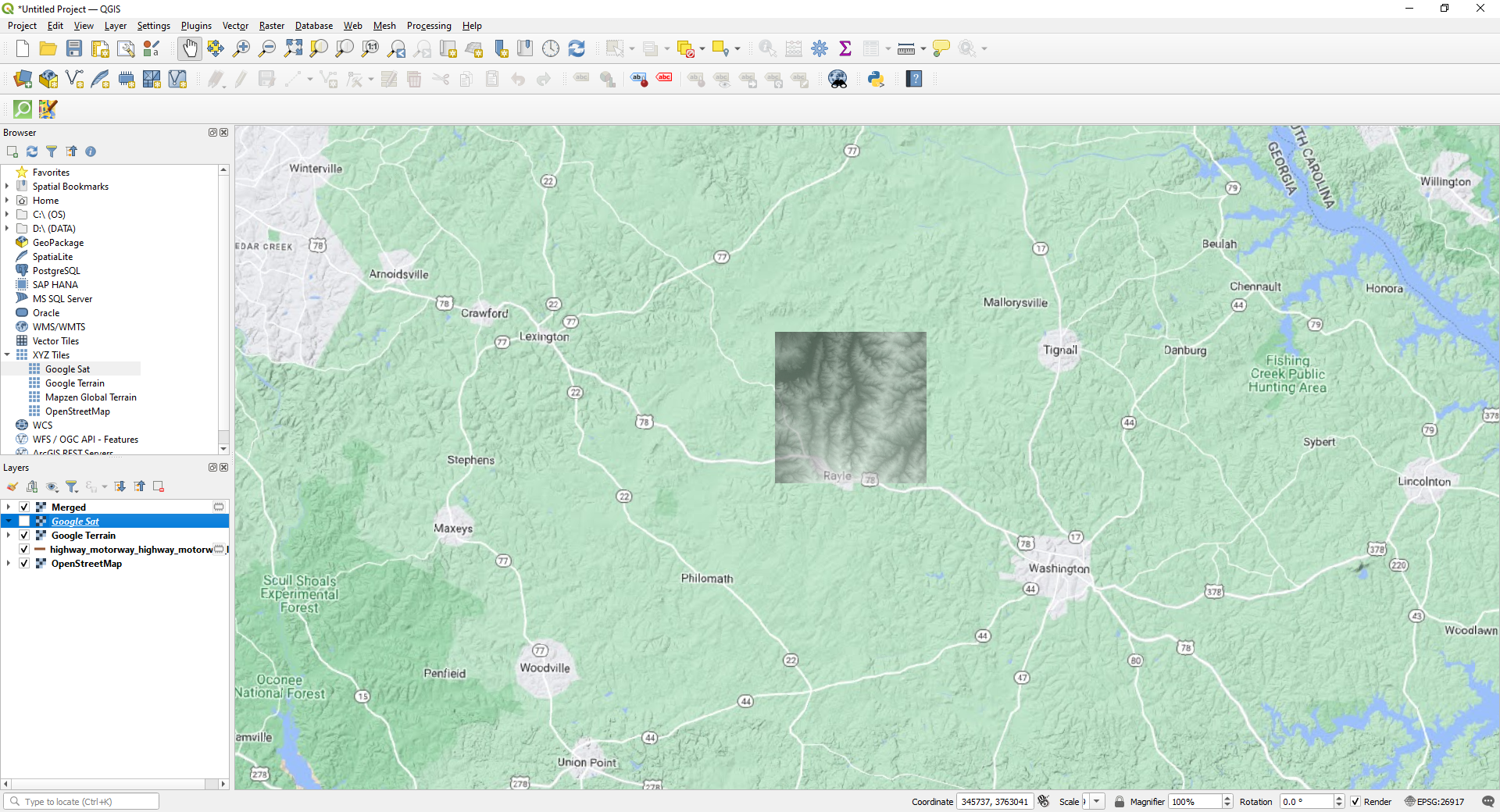Open the Processing Toolbox gear icon
The height and width of the screenshot is (812, 1500).
[820, 48]
